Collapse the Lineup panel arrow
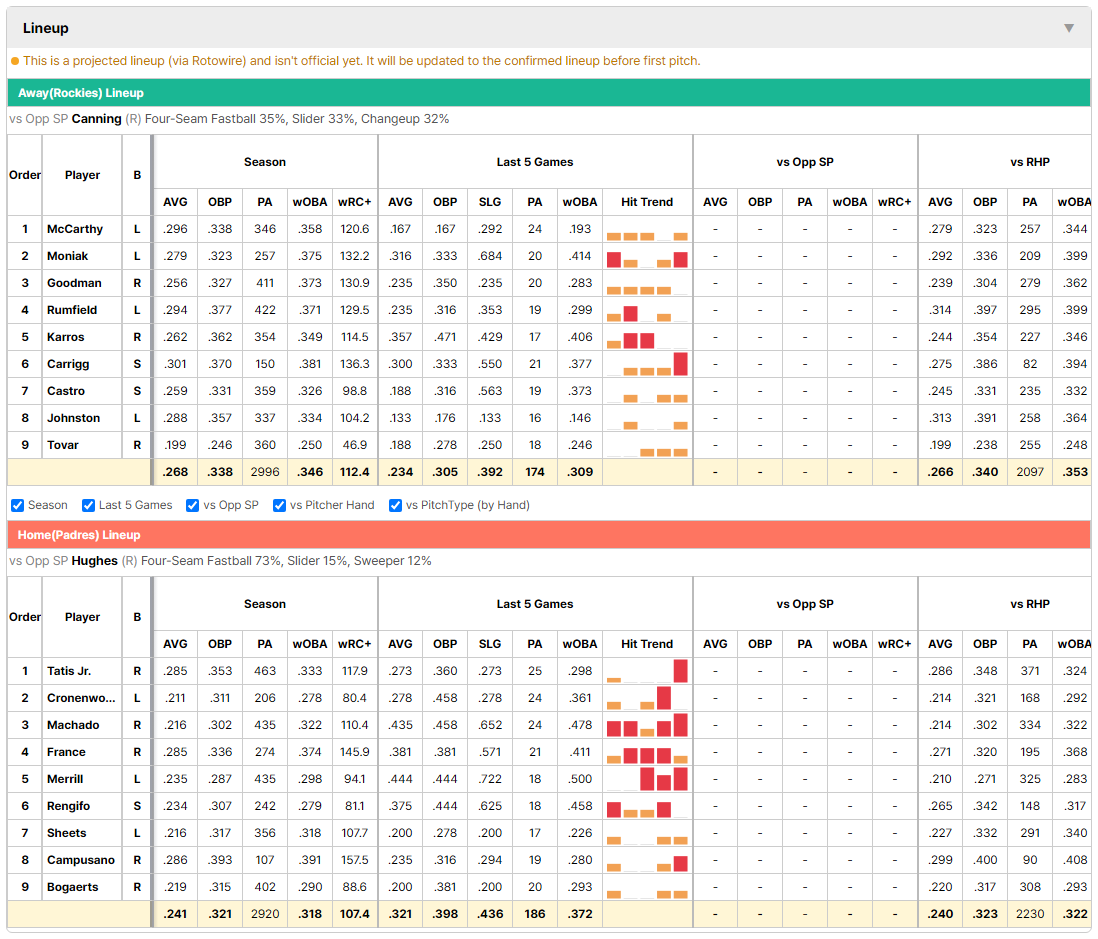 click(x=1069, y=28)
